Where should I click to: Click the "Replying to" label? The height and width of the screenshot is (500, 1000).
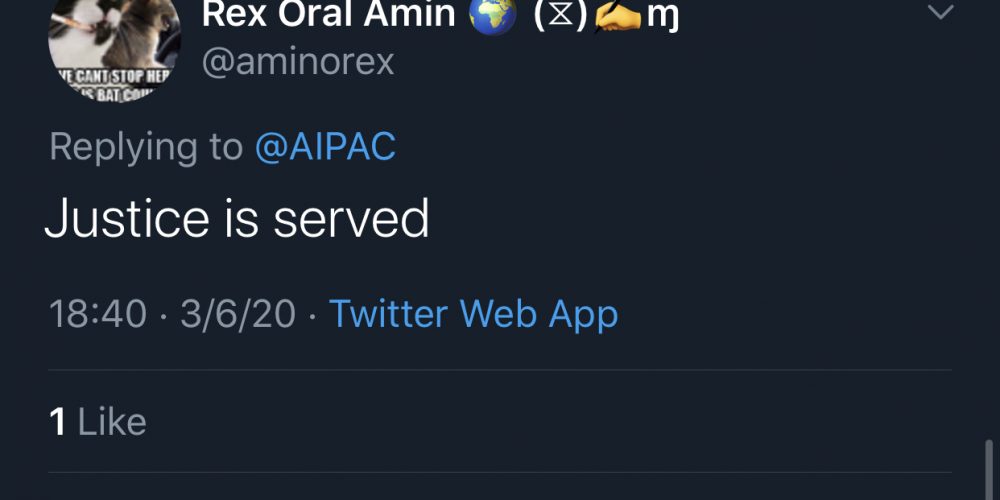pos(146,147)
